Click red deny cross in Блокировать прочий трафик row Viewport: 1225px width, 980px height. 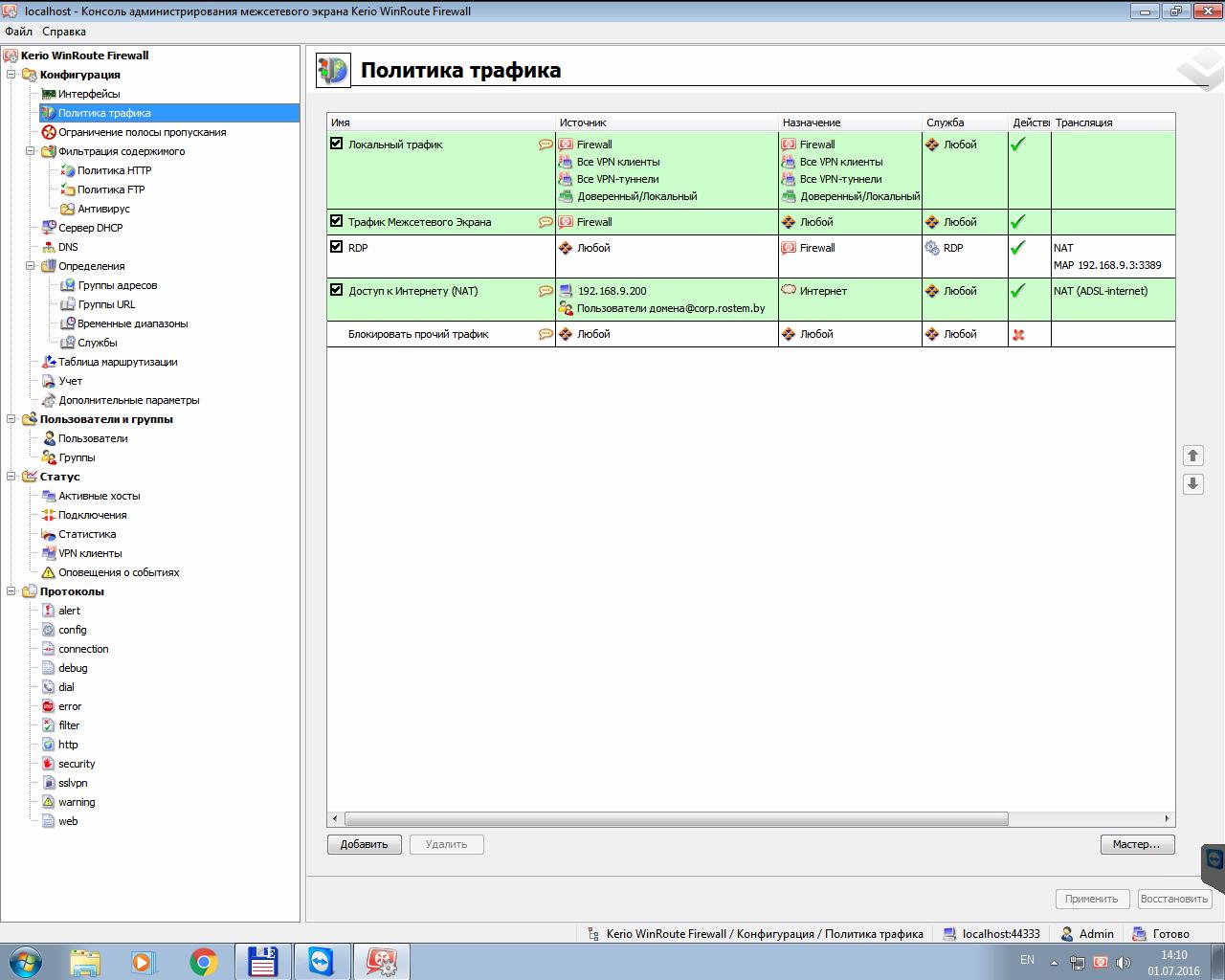tap(1018, 335)
